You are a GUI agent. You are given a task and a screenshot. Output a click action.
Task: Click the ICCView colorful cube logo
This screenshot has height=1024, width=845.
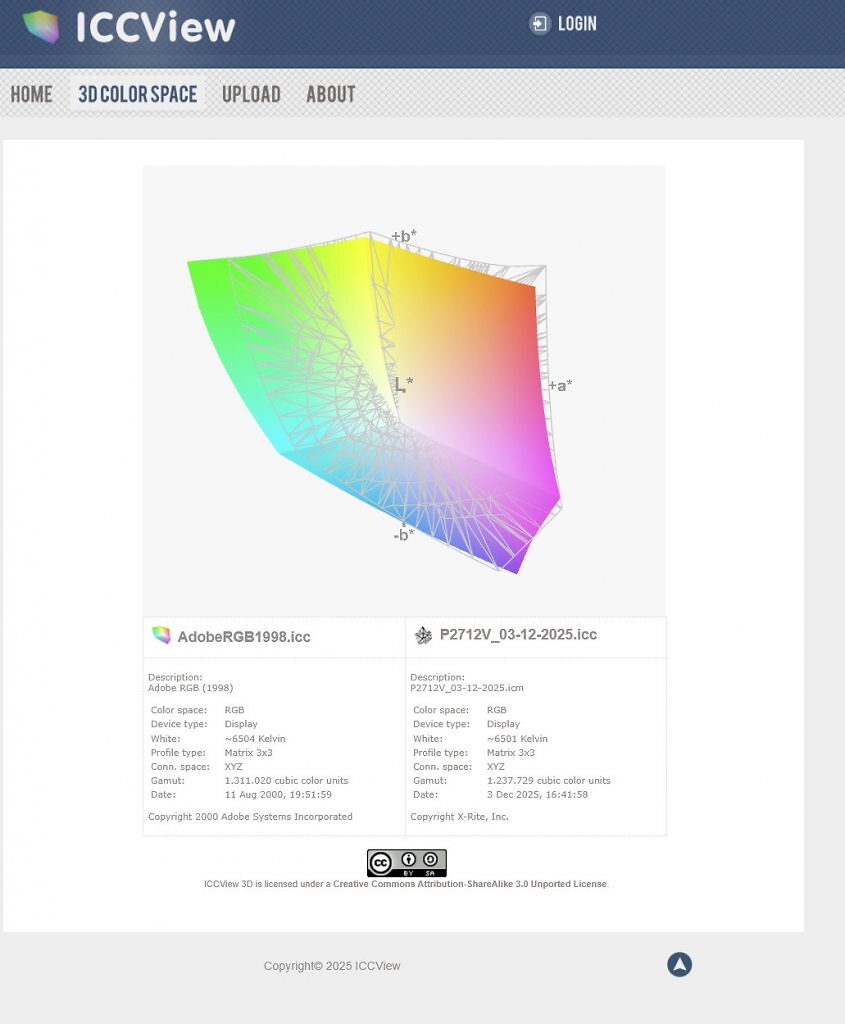pyautogui.click(x=41, y=26)
